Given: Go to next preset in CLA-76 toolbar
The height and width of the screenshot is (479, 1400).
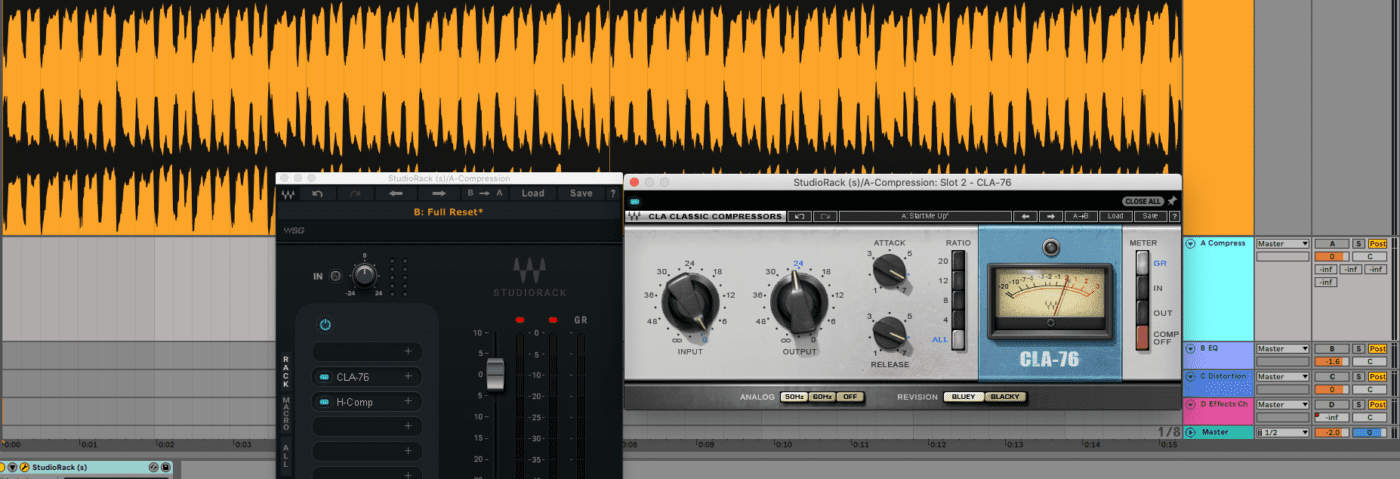Looking at the screenshot, I should click(1050, 216).
